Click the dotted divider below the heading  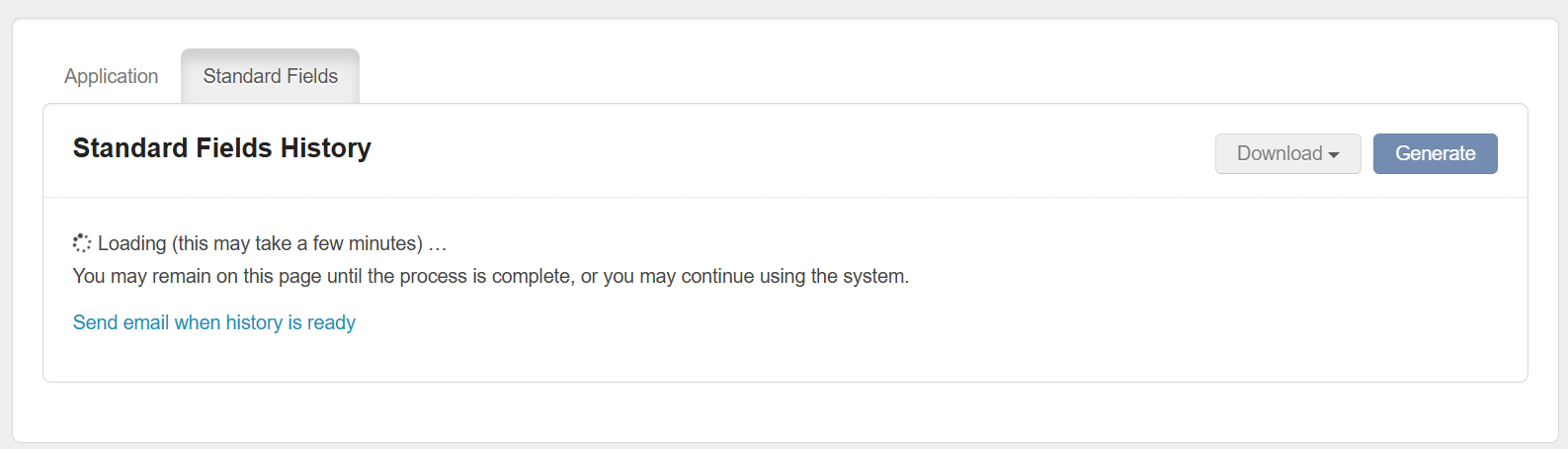(x=784, y=197)
